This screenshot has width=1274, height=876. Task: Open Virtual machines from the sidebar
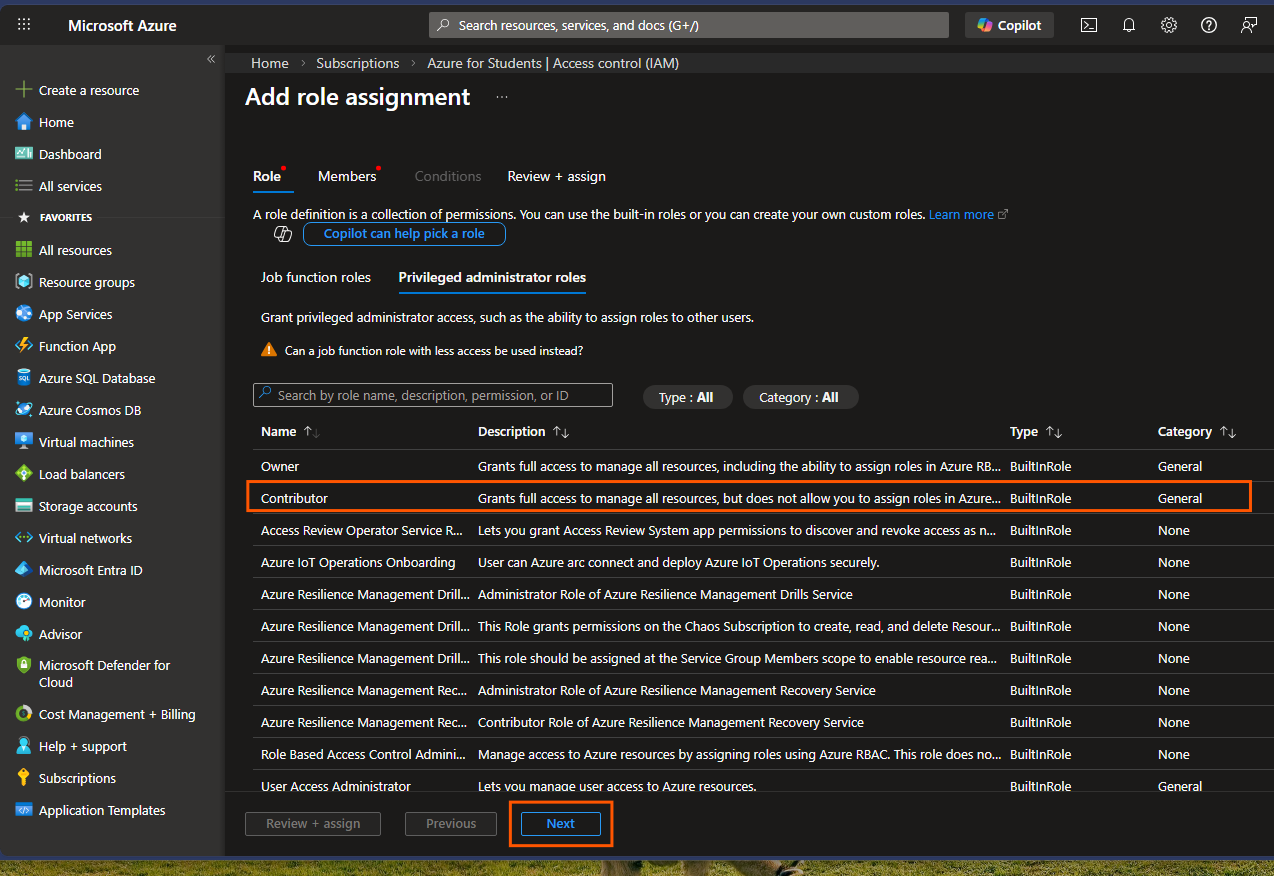[x=86, y=442]
